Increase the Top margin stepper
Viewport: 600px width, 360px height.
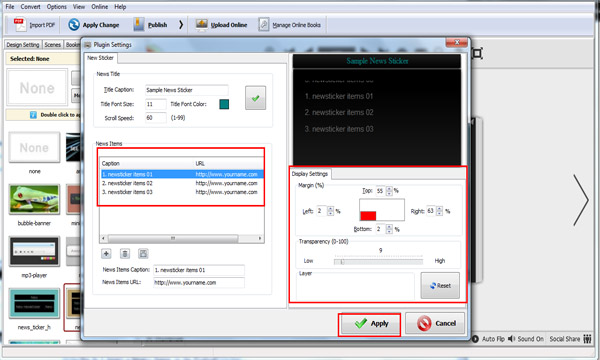coord(389,188)
